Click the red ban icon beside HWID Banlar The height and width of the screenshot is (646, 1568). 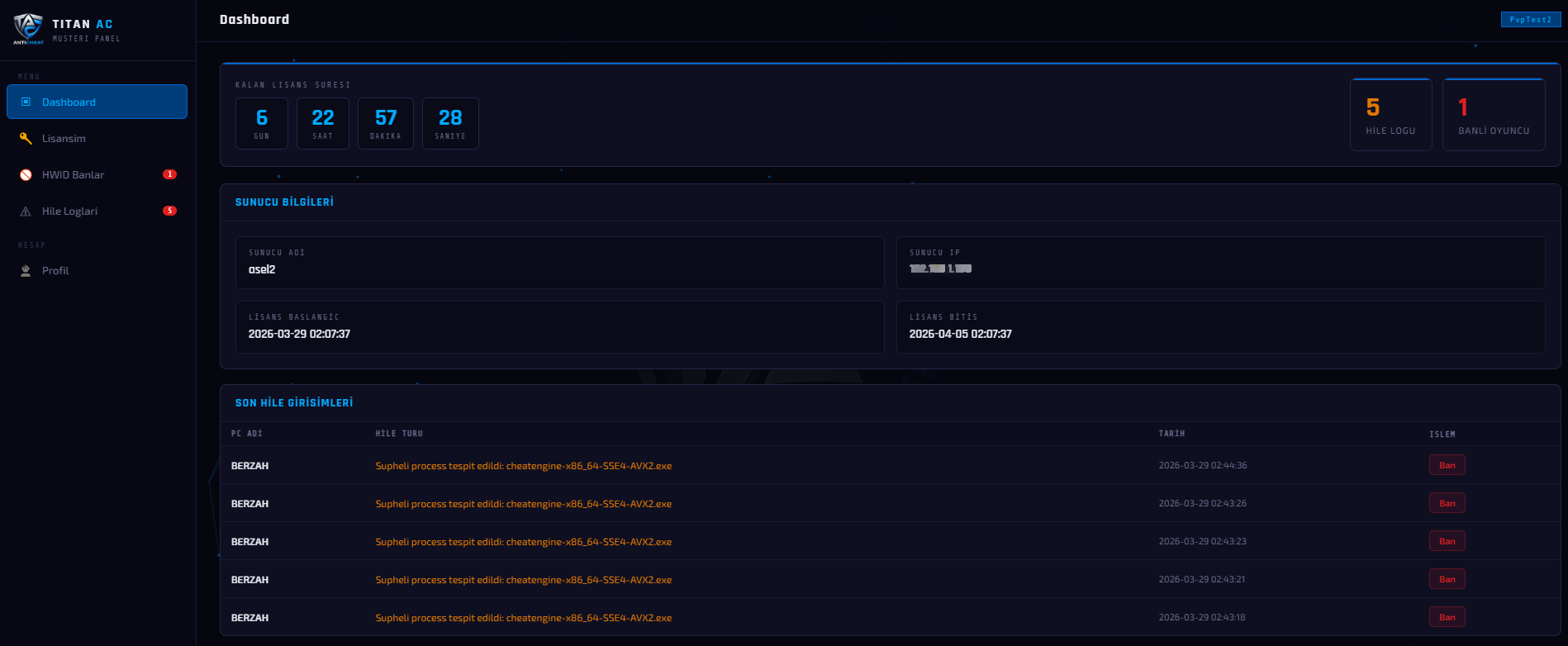(x=26, y=174)
